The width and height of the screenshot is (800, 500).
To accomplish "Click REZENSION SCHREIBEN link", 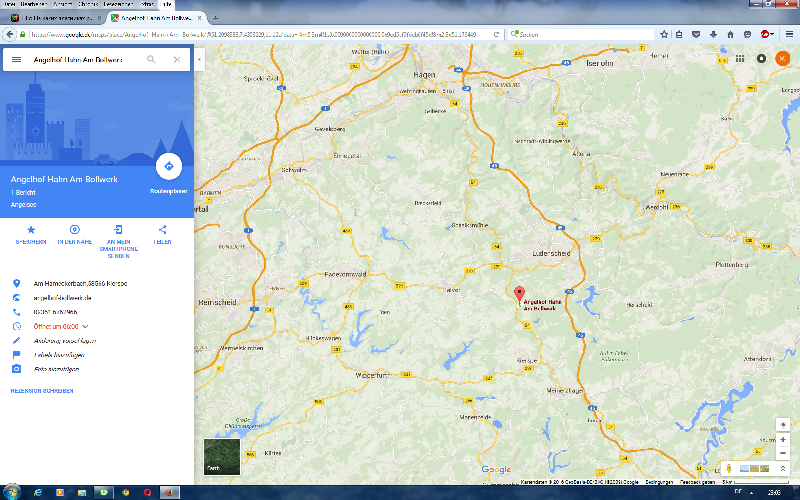I will coord(42,391).
